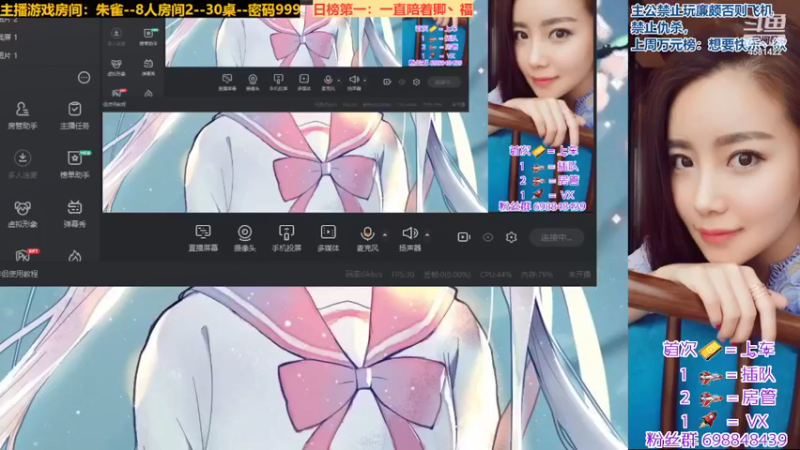The height and width of the screenshot is (450, 800).
Task: Click the record video icon in main toolbar
Action: coord(464,237)
